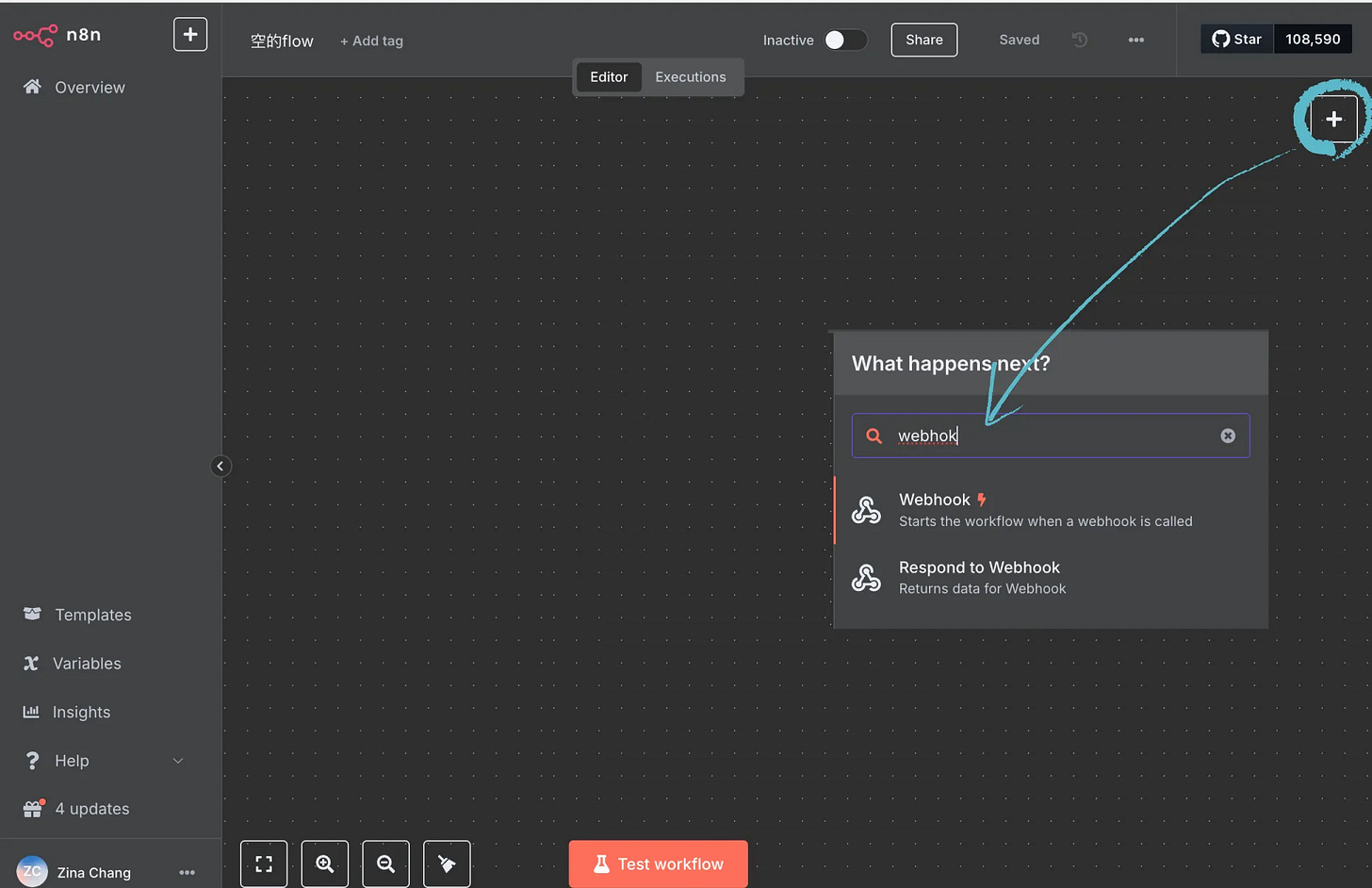Click the GitHub Star button
This screenshot has height=888, width=1372.
coord(1237,39)
